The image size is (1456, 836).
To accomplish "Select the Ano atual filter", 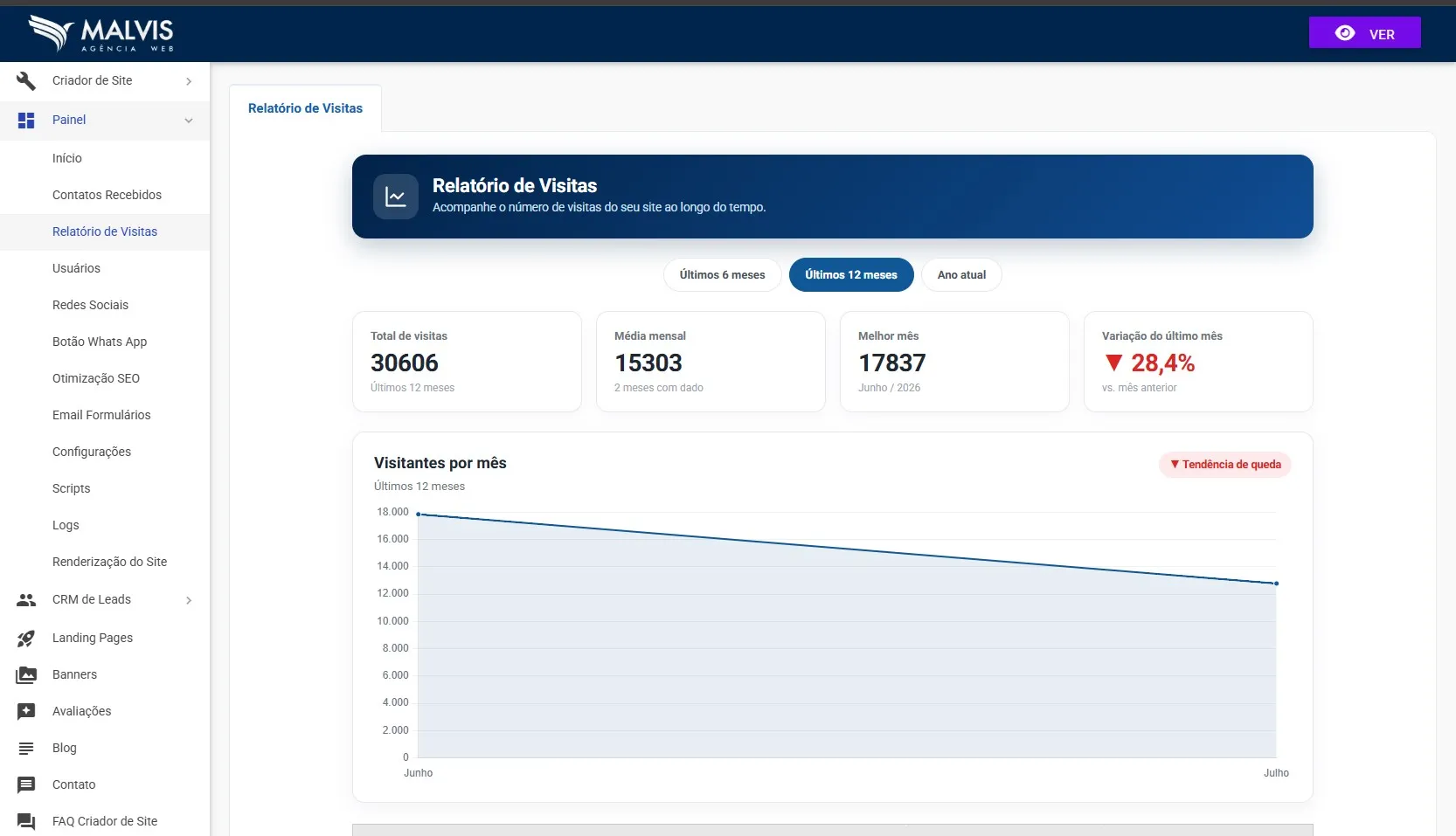I will 961,274.
